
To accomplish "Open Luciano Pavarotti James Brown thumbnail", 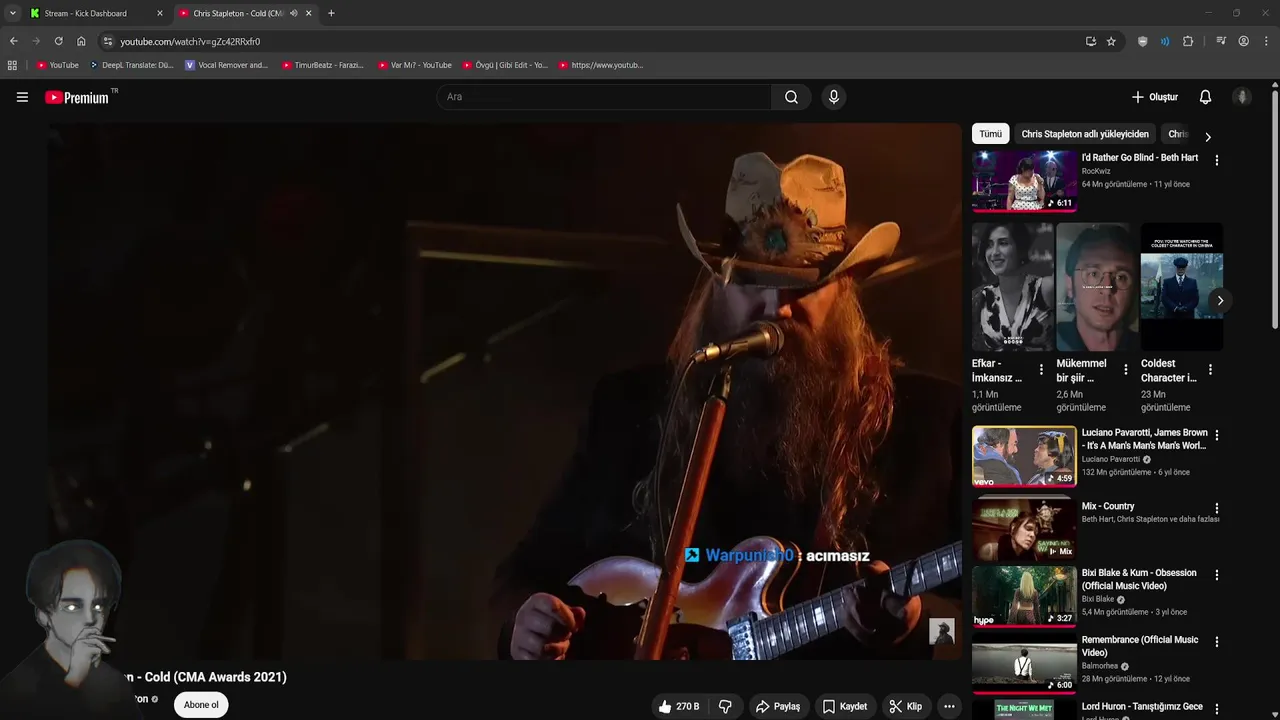I will 1024,455.
